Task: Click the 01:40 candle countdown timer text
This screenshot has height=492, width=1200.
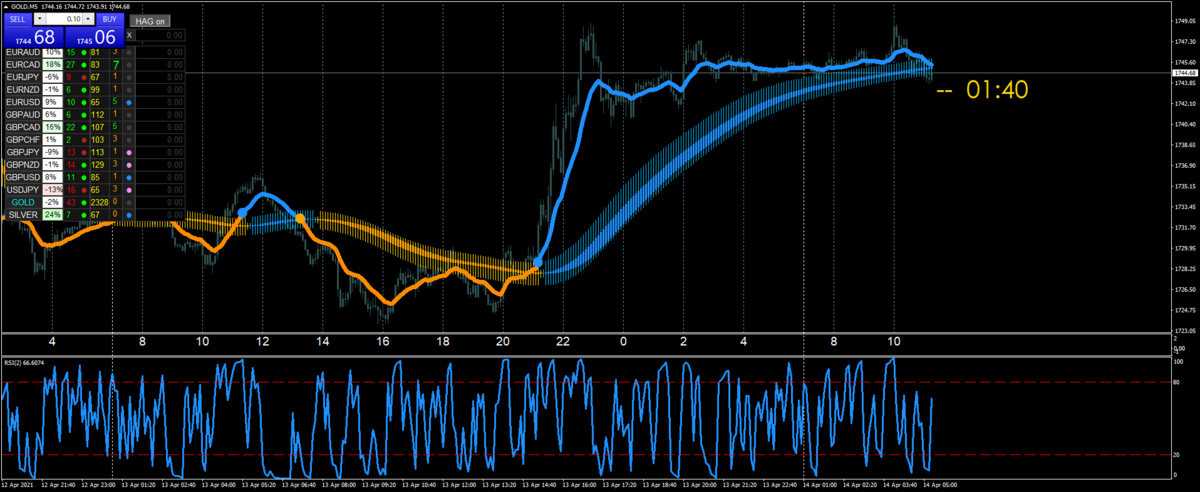Action: (x=997, y=90)
